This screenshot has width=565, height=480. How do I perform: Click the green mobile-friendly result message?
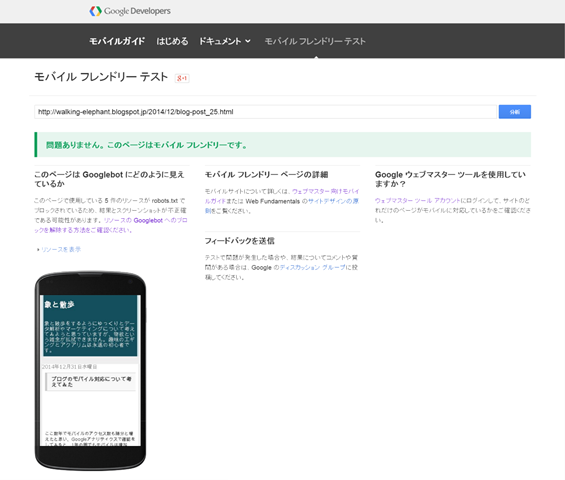(282, 145)
